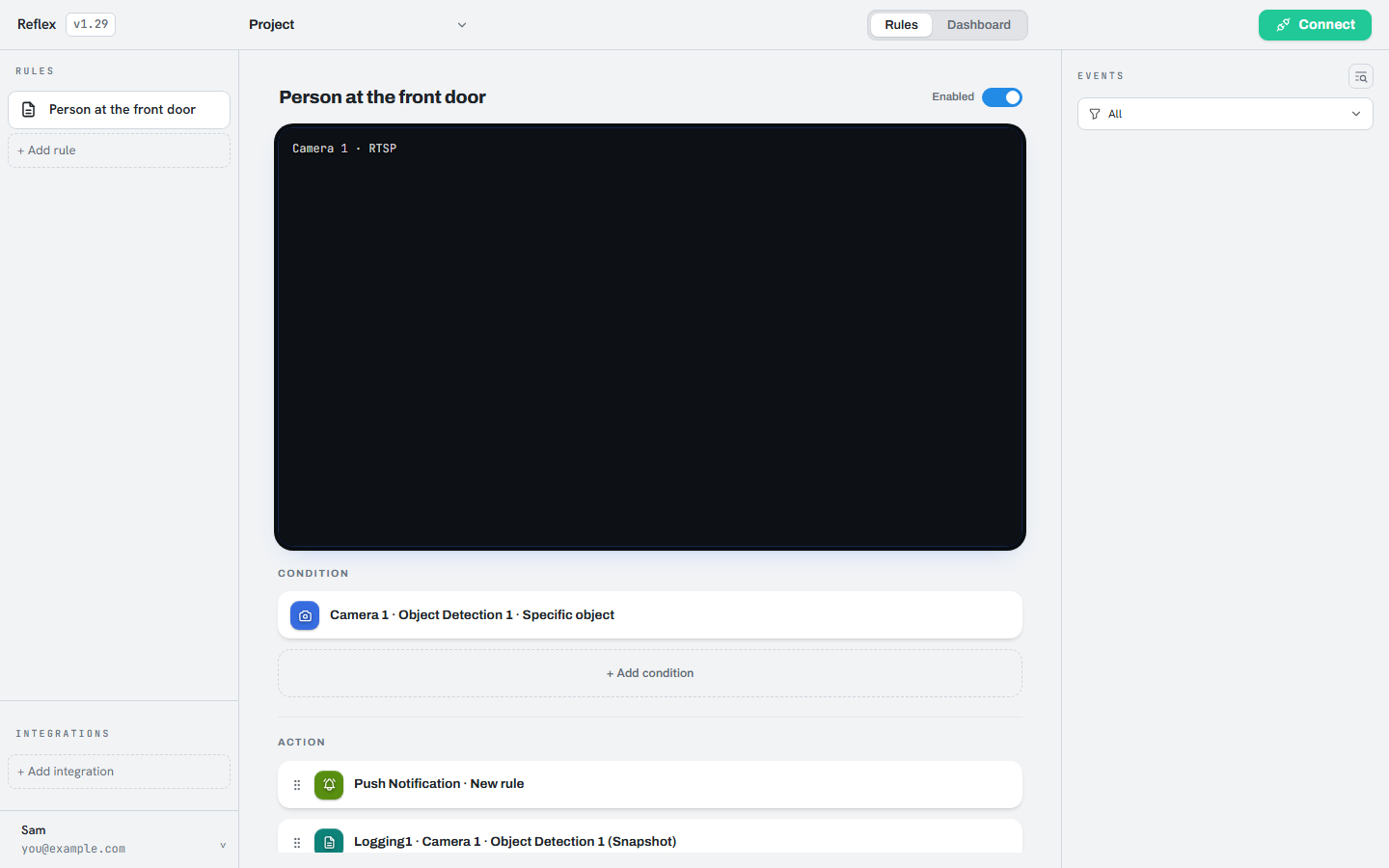1389x868 pixels.
Task: Click the drag handle of Push Notification
Action: [297, 785]
